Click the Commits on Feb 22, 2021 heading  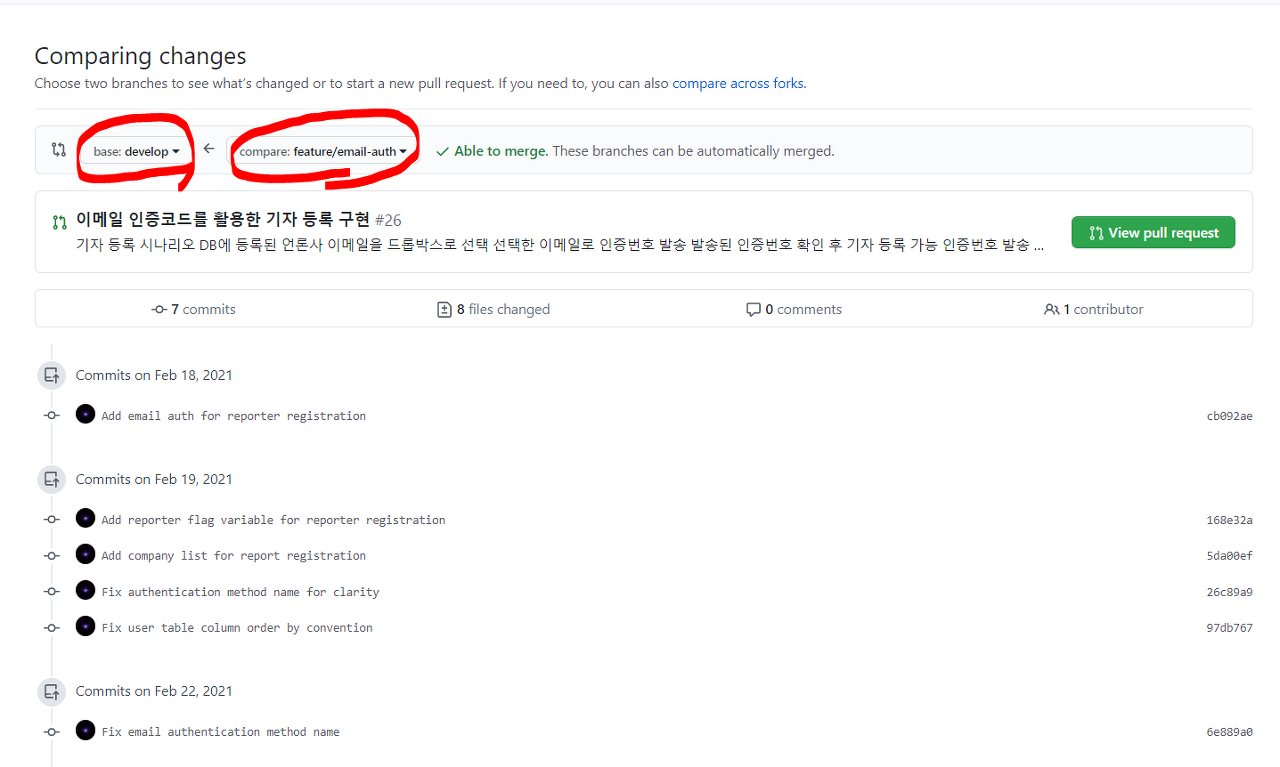tap(154, 691)
